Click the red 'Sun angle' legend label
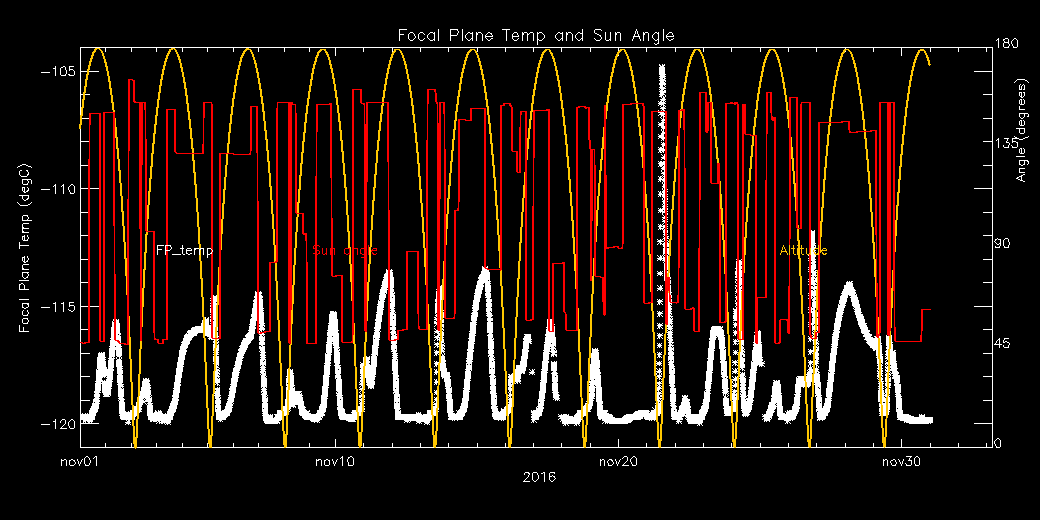 (x=345, y=251)
